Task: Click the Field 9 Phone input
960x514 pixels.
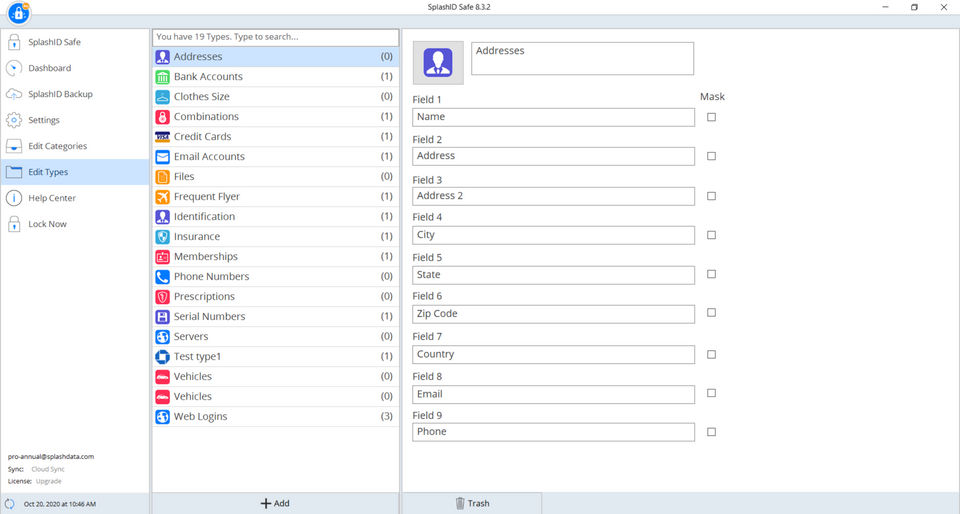Action: (x=553, y=432)
